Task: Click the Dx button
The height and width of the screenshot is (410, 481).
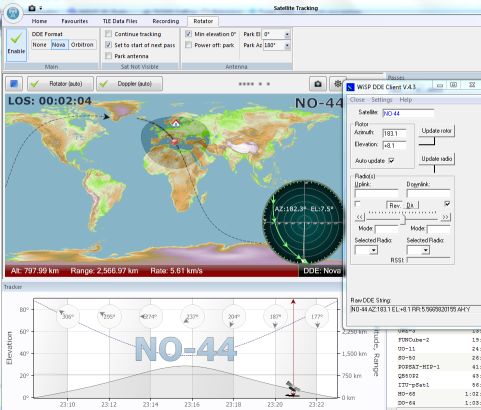Action: click(410, 205)
